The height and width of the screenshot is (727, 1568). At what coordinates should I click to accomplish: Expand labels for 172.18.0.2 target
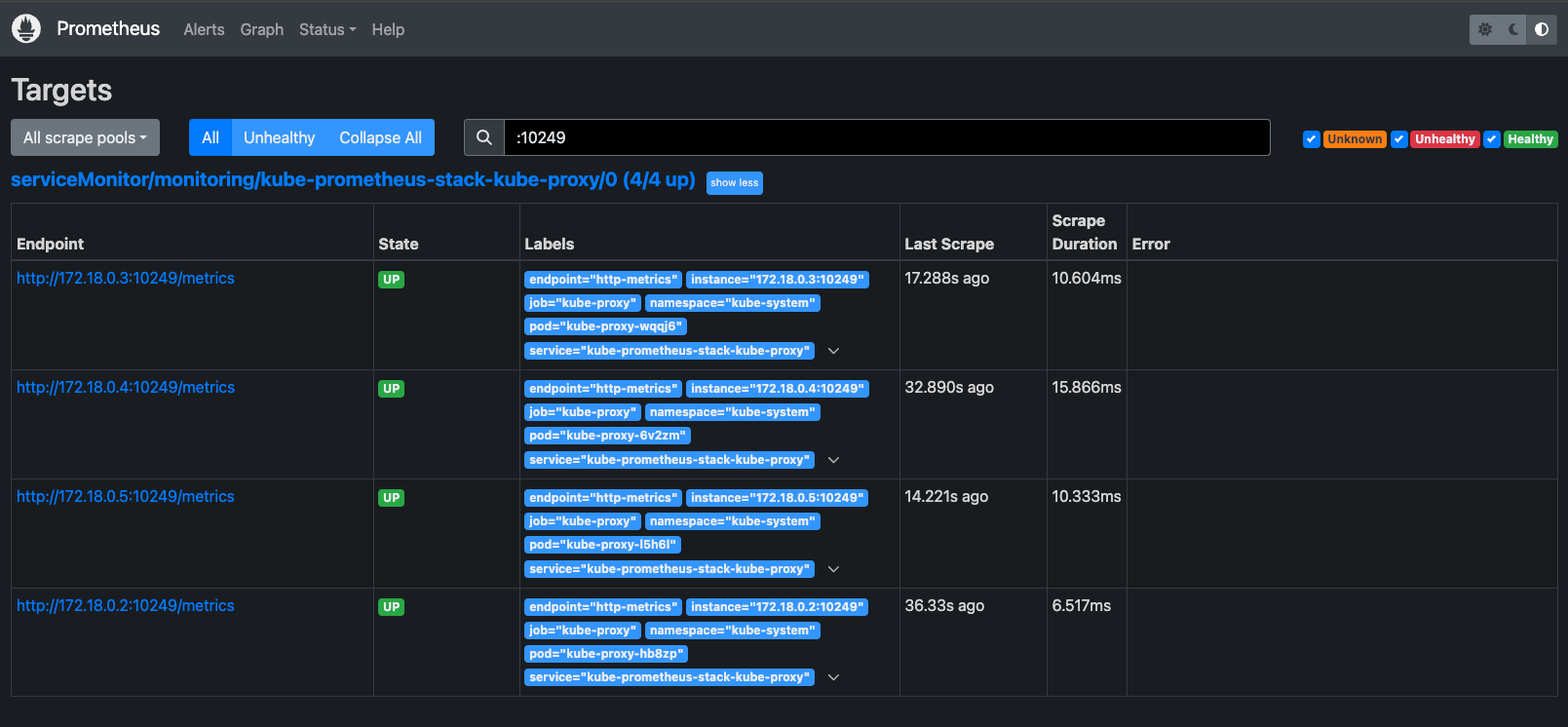tap(833, 677)
